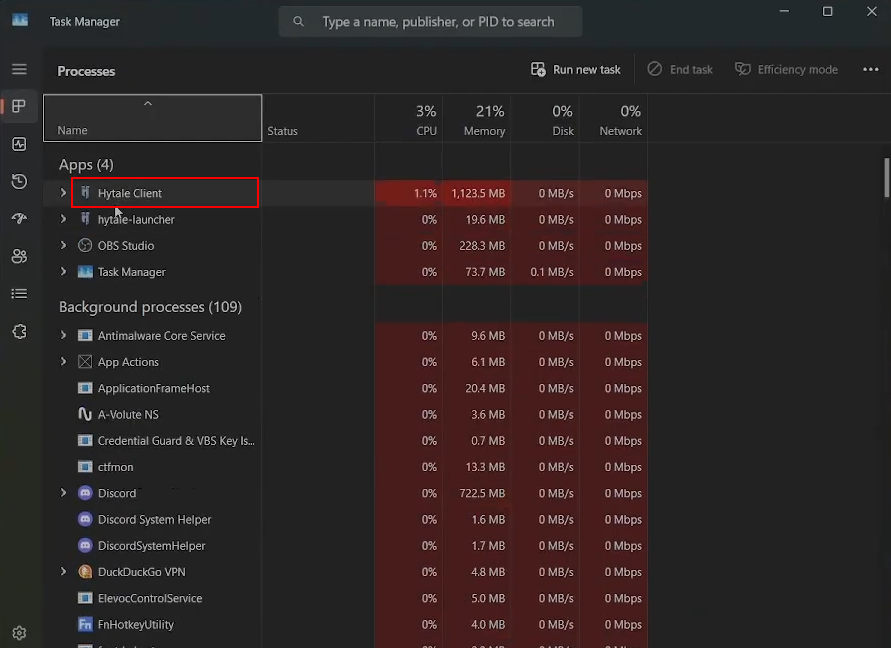Open the hamburger navigation menu

pos(19,69)
